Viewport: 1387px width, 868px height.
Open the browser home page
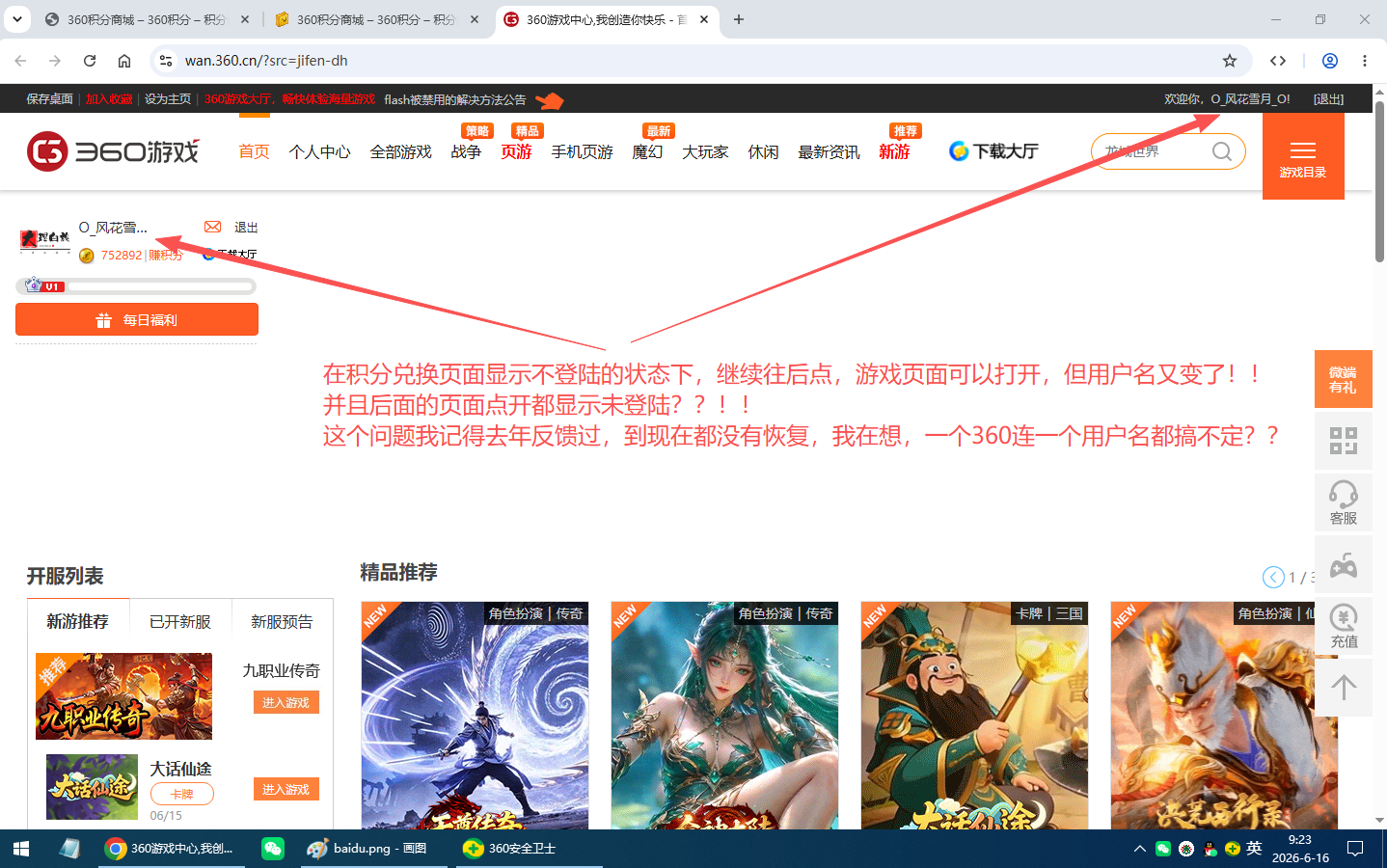coord(124,61)
